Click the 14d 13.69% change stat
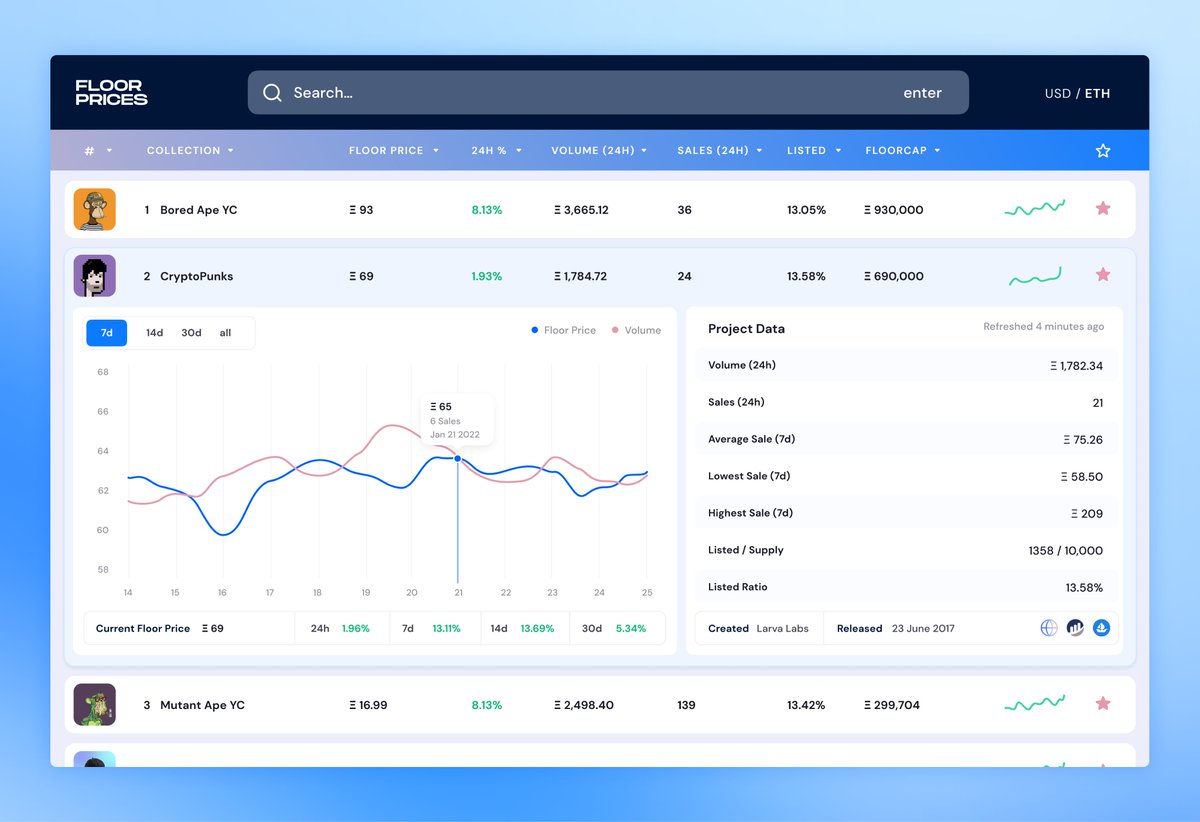Screen dimensions: 1200x822 point(522,629)
